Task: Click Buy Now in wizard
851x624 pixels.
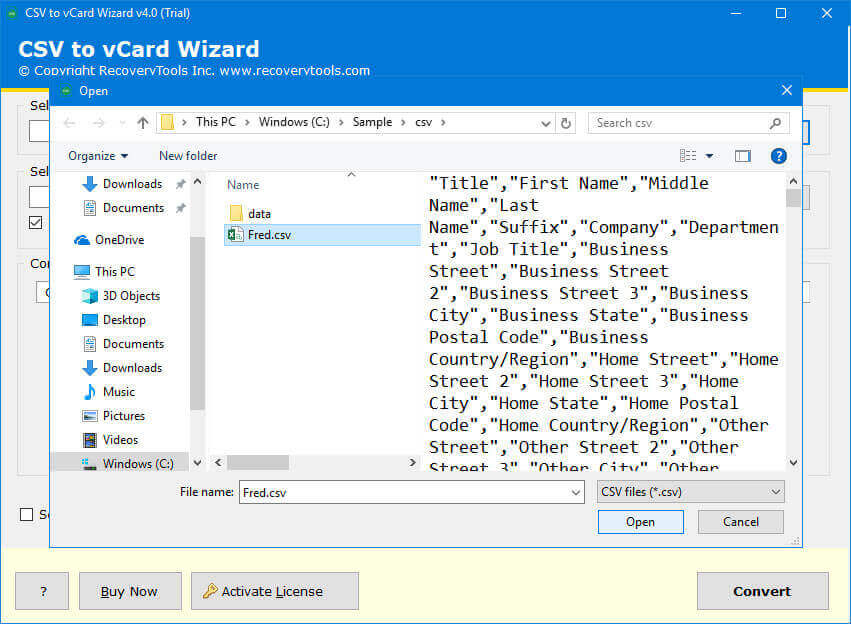Action: coord(130,591)
